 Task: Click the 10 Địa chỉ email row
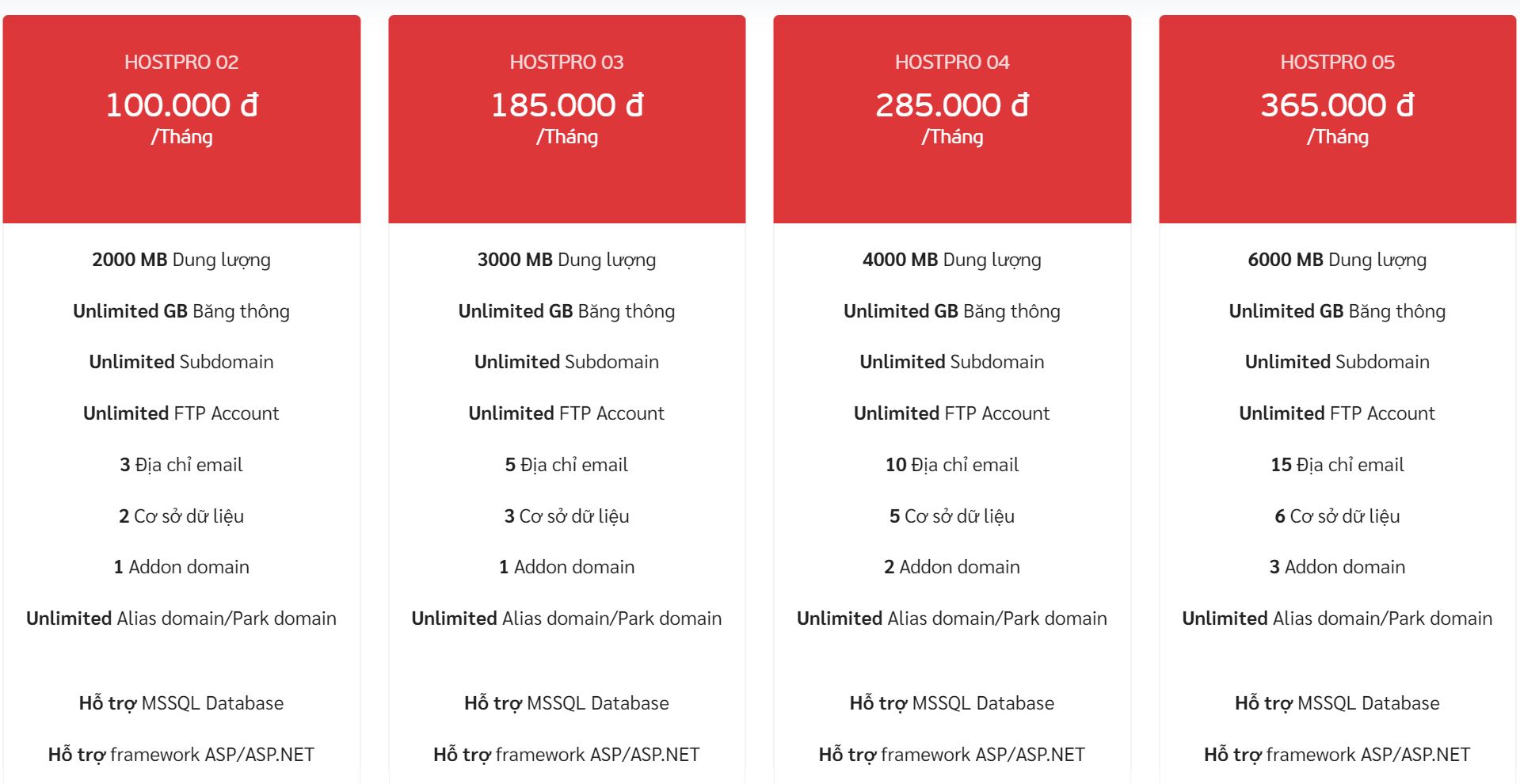pos(952,465)
